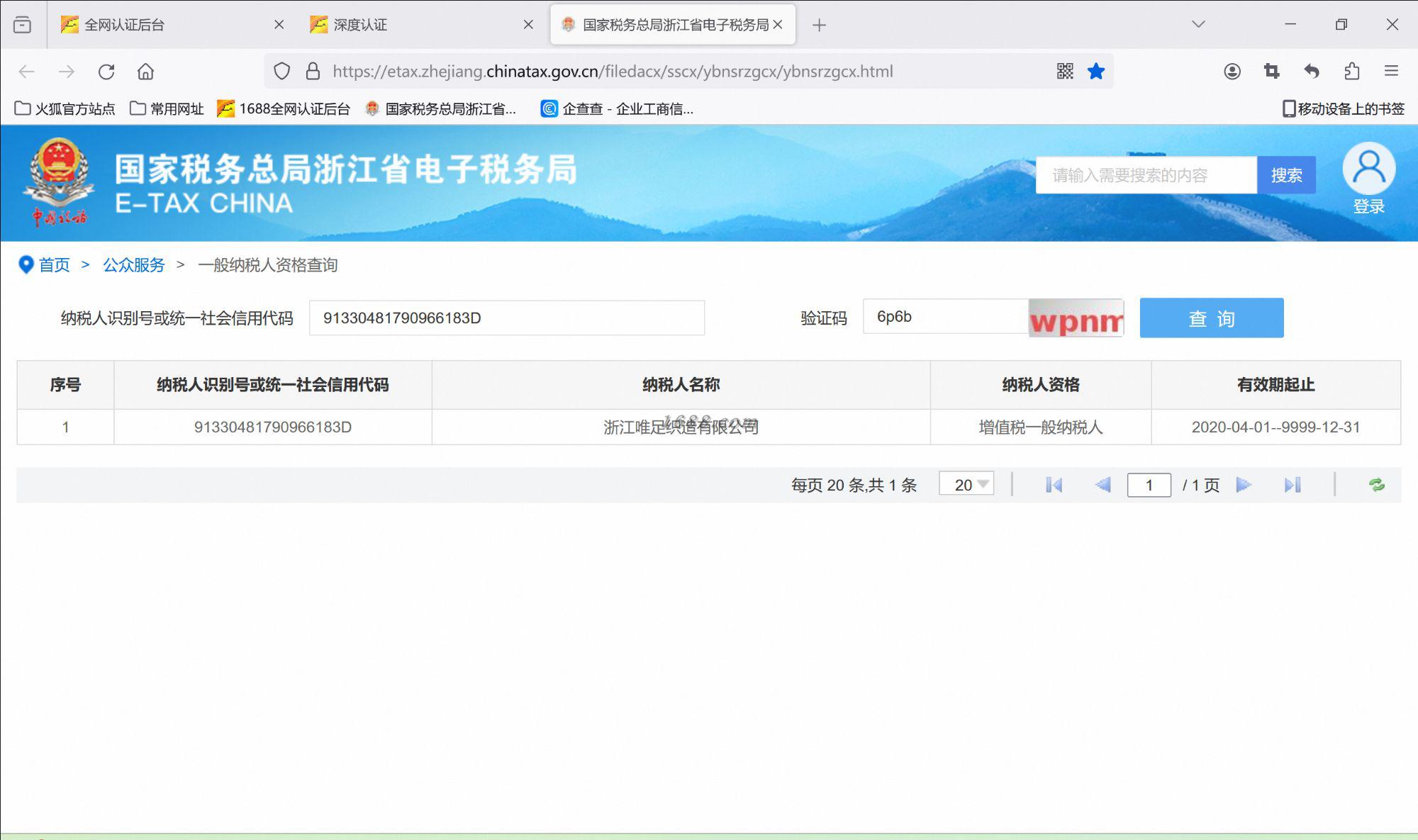Go to the first page arrow icon

(1054, 485)
